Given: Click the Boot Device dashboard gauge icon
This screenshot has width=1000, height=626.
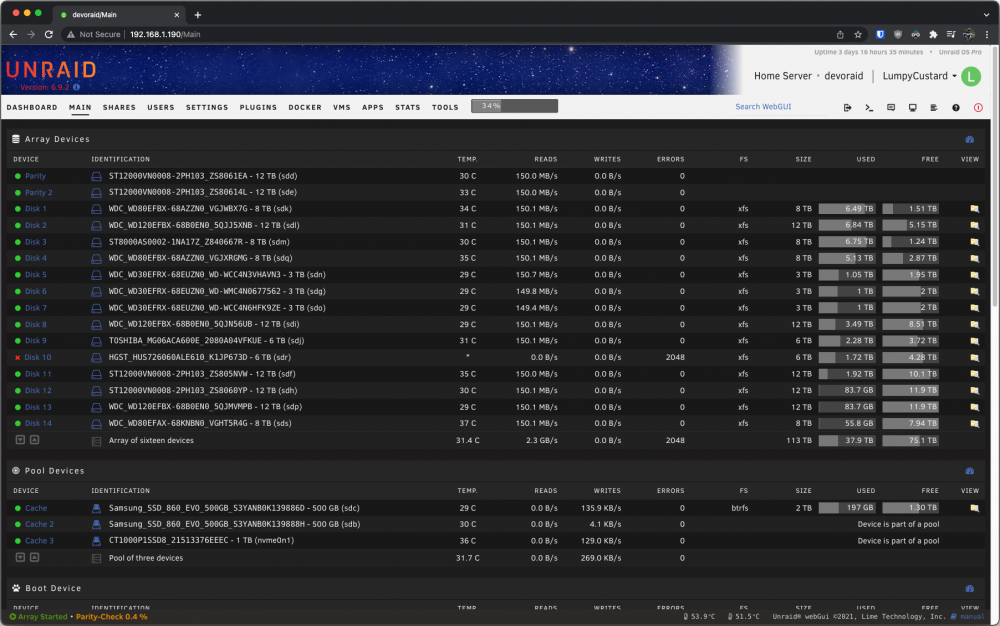Looking at the screenshot, I should (970, 589).
